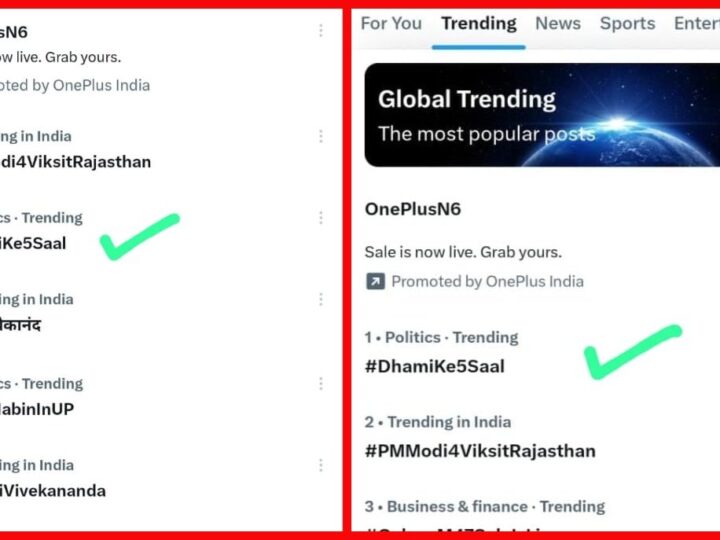The height and width of the screenshot is (540, 720).
Task: Open three-dot menu beside Hindi trending topic
Action: pos(321,300)
